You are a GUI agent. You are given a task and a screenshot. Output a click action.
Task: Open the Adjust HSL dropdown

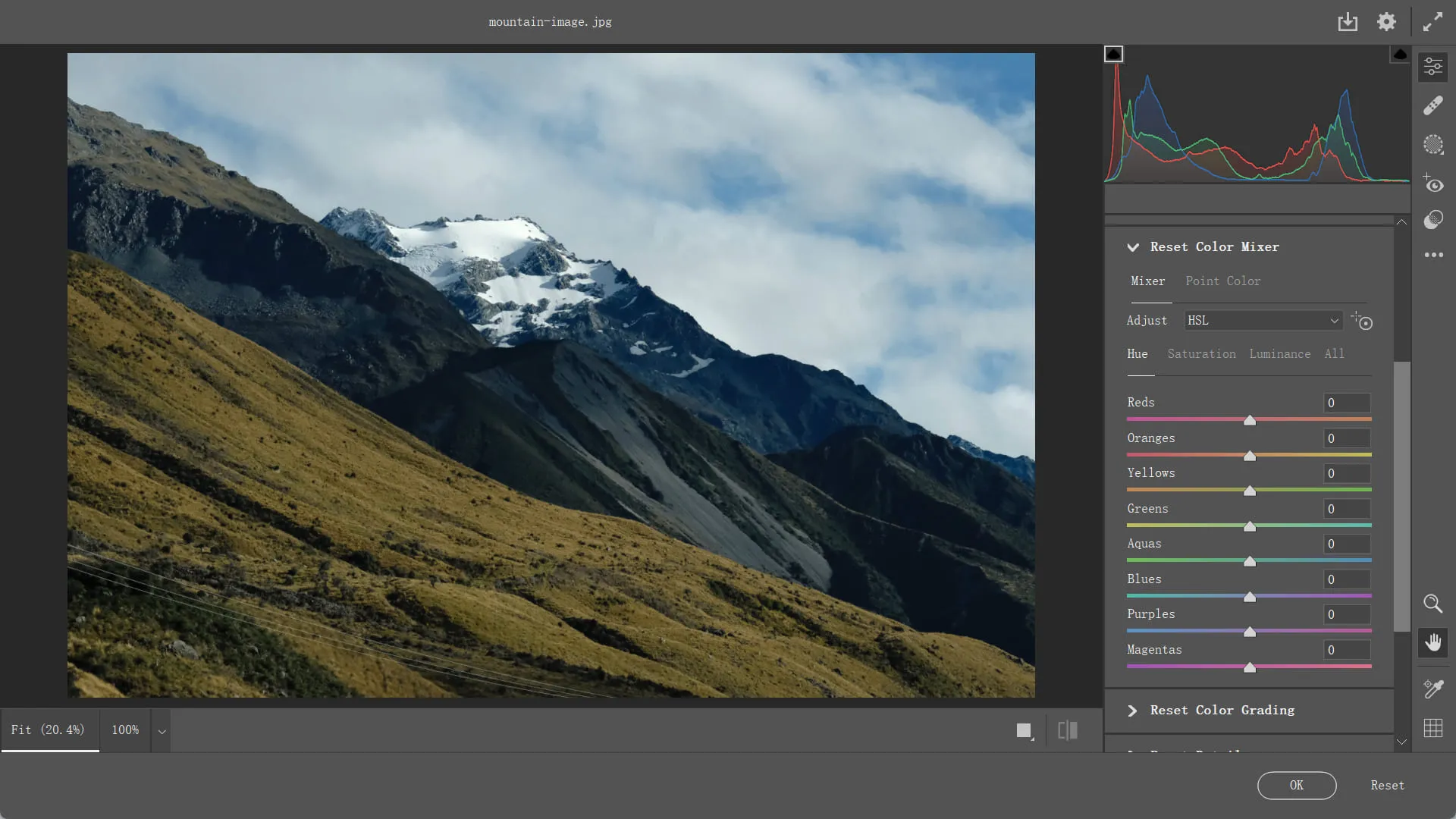[1263, 321]
